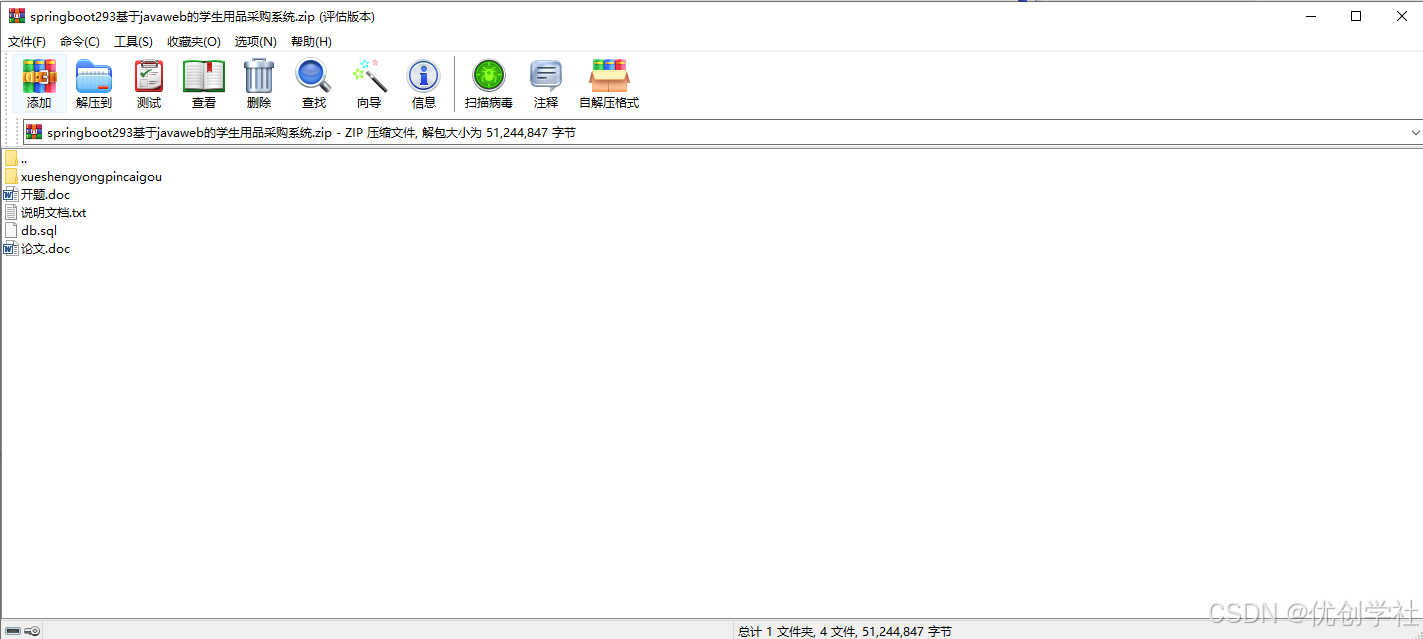The height and width of the screenshot is (639, 1423).
Task: Click the 注释 (Comment) toolbar icon
Action: coord(546,76)
